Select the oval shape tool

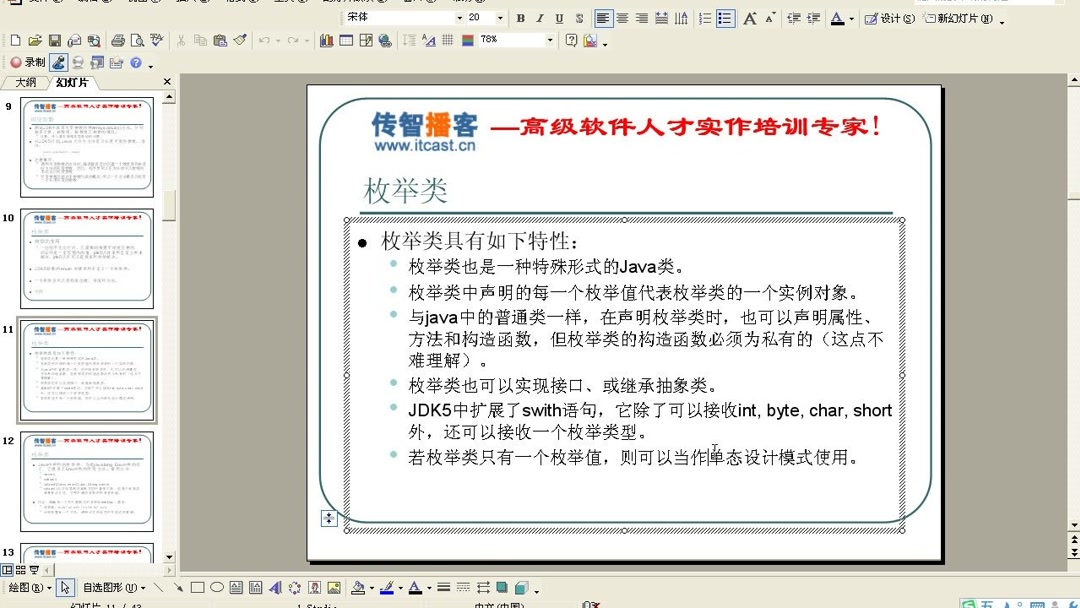coord(216,587)
